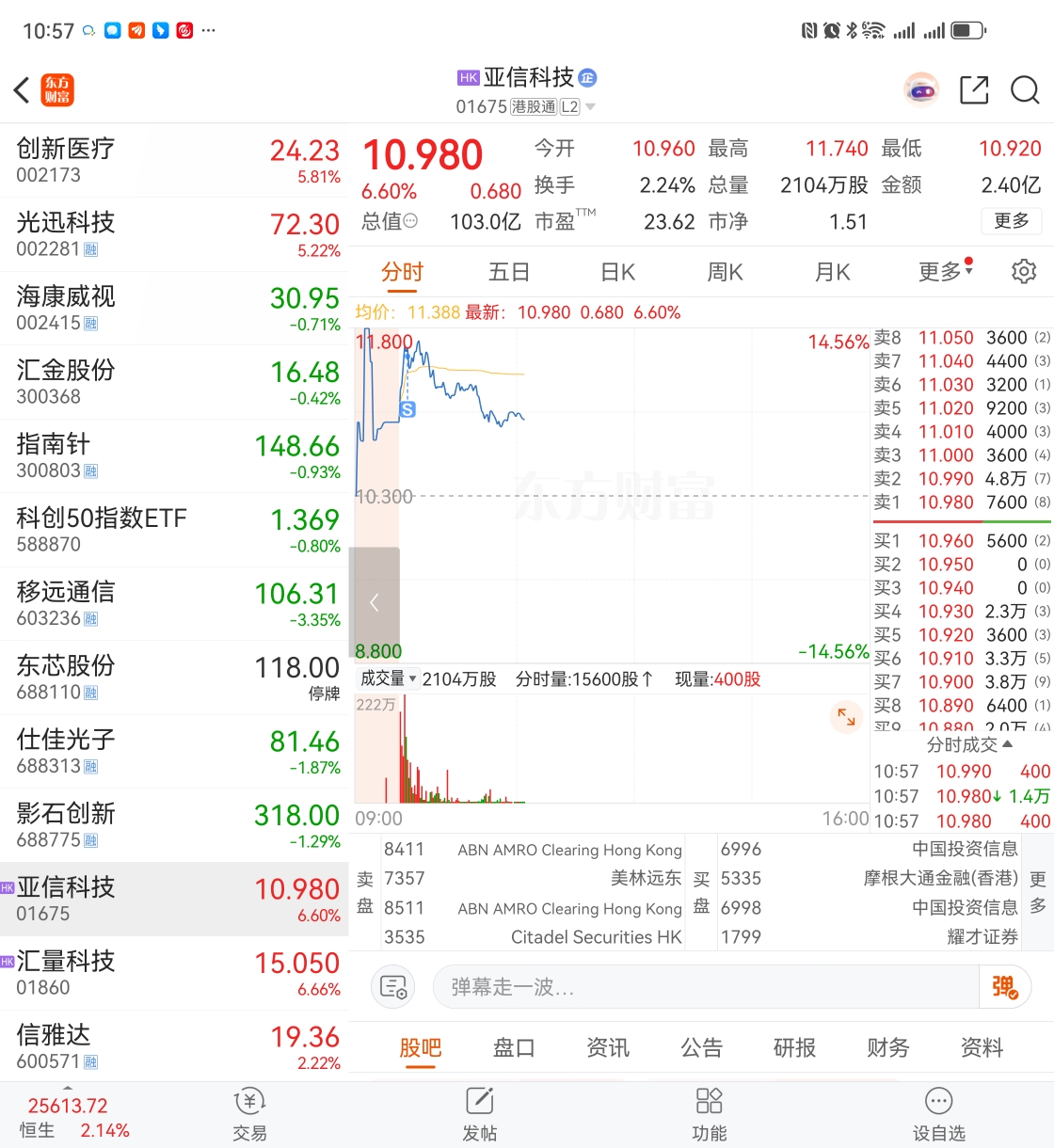Viewport: 1054px width, 1148px height.
Task: Tap the blue 企 company badge
Action: [588, 77]
